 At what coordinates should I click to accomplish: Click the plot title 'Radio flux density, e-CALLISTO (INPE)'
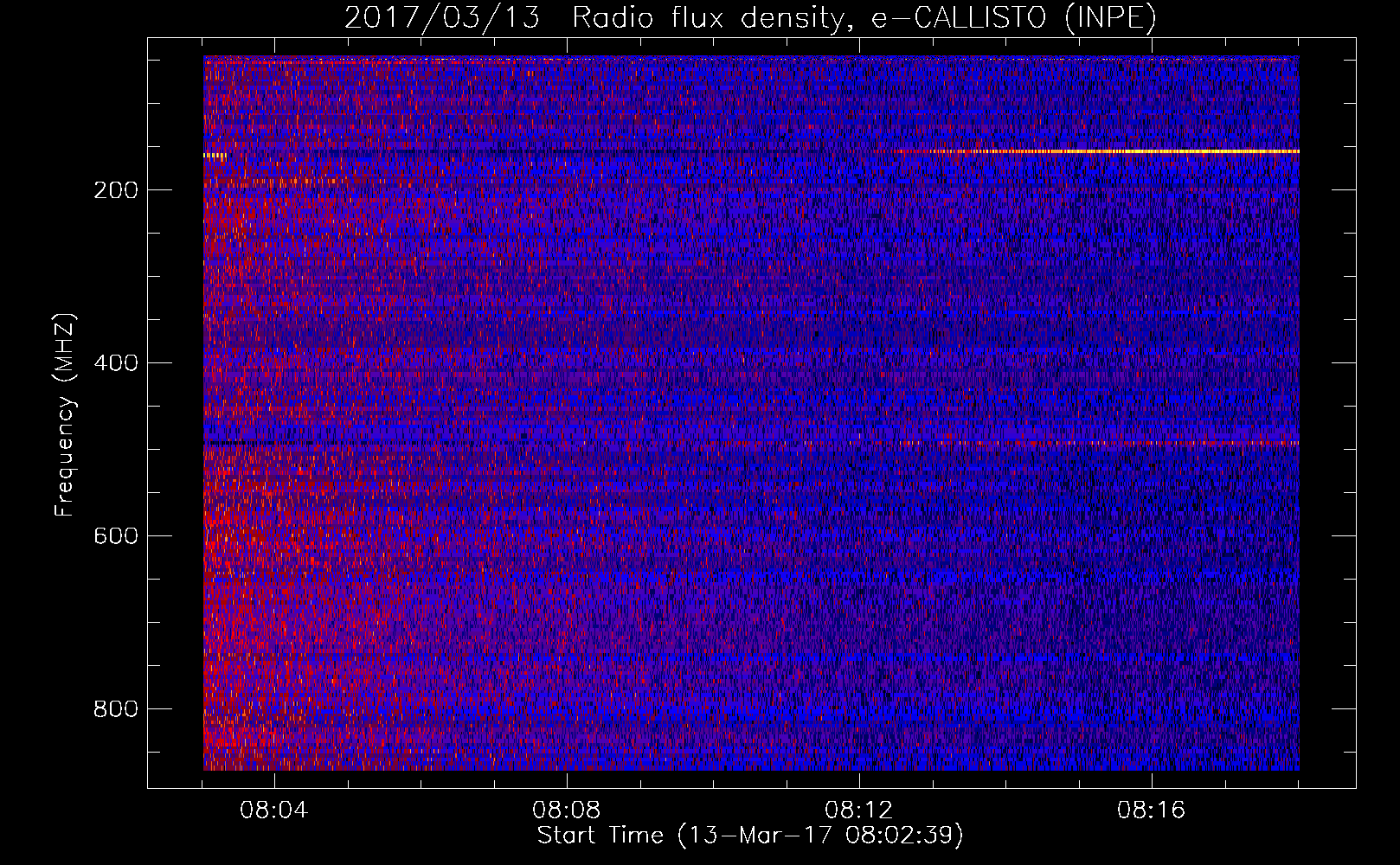pyautogui.click(x=864, y=18)
